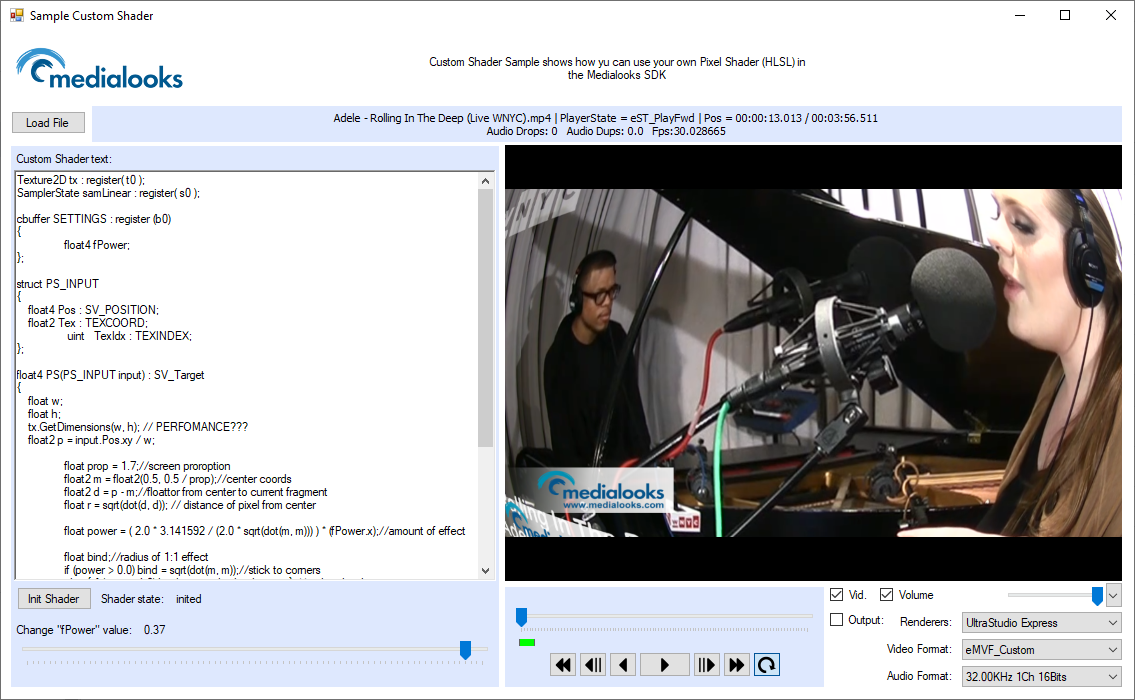Viewport: 1135px width, 700px height.
Task: Click the app icon in the title bar
Action: (x=17, y=15)
